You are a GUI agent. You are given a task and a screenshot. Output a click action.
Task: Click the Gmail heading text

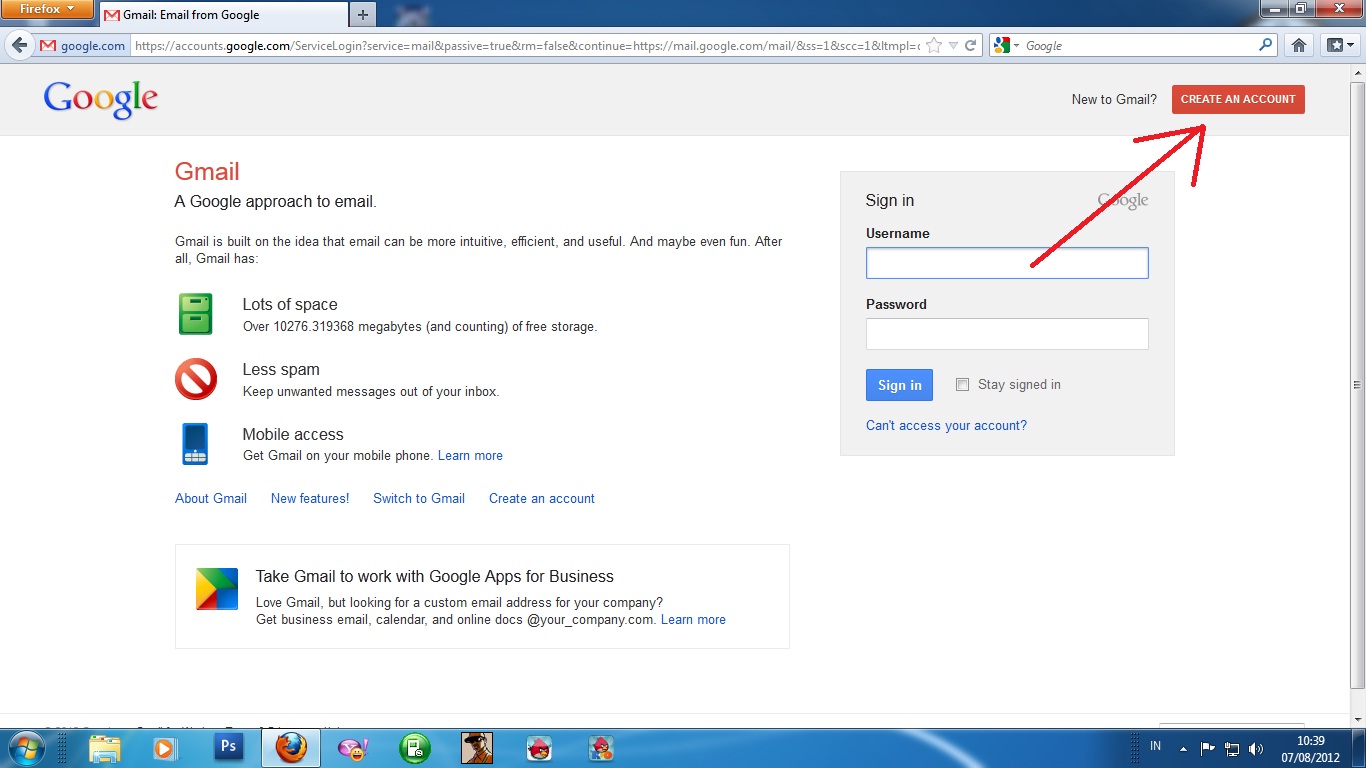207,172
